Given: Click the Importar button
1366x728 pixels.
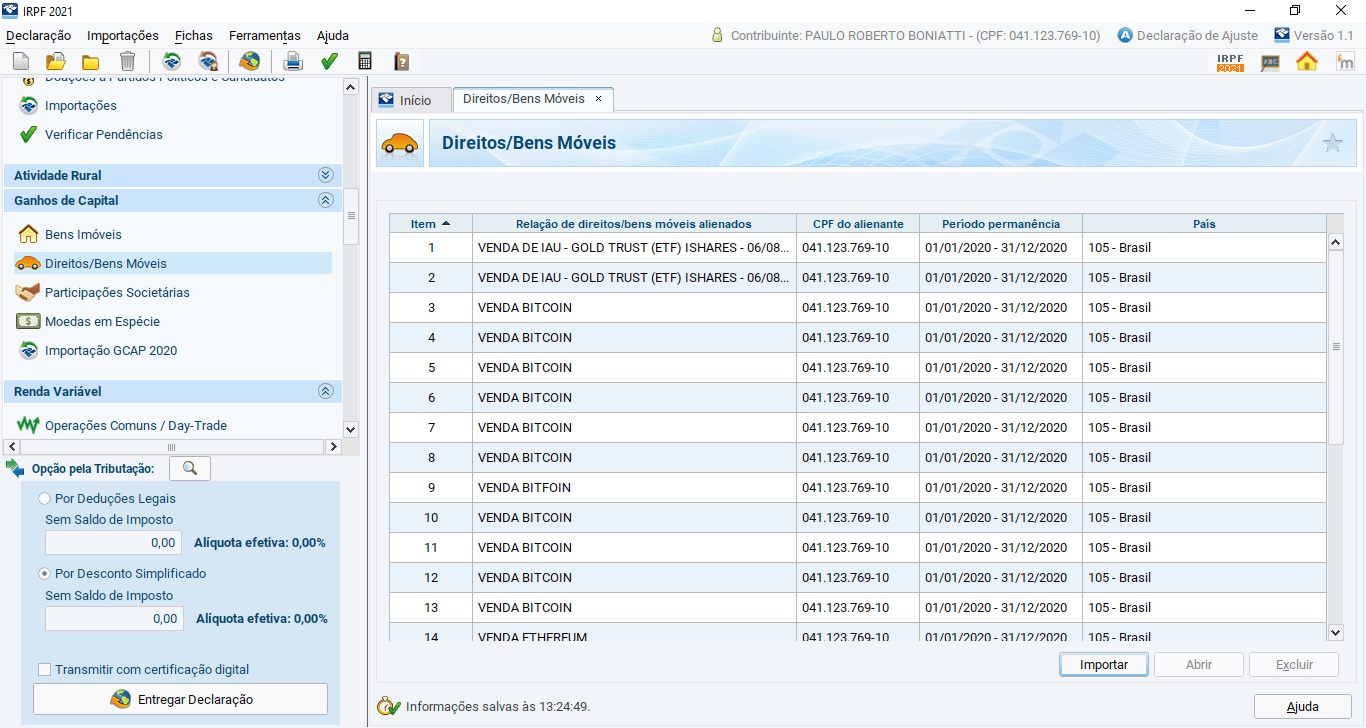Looking at the screenshot, I should [1103, 665].
